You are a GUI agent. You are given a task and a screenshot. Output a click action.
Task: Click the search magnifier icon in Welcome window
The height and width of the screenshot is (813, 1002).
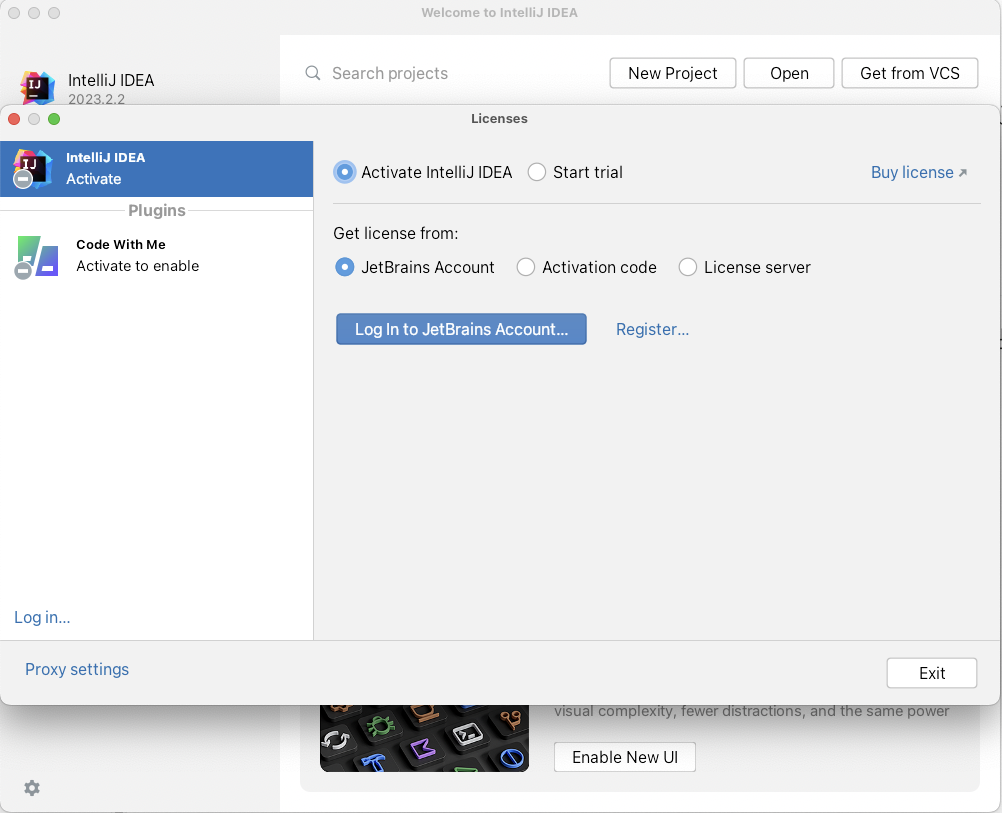pos(312,73)
